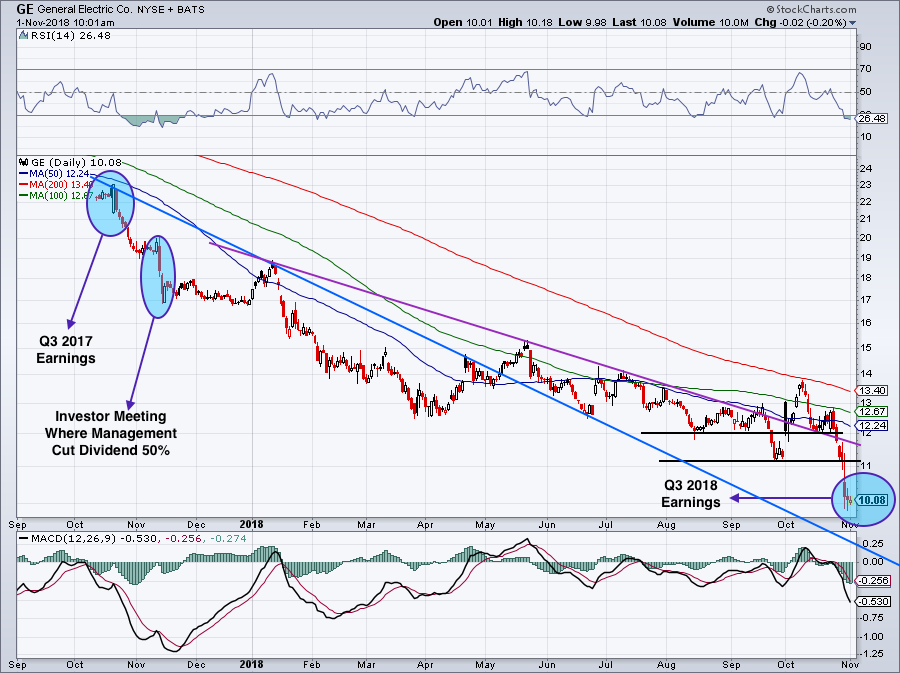This screenshot has height=673, width=900.
Task: Click the Investor Meeting Cut Dividend 50% annotation
Action: [x=111, y=433]
